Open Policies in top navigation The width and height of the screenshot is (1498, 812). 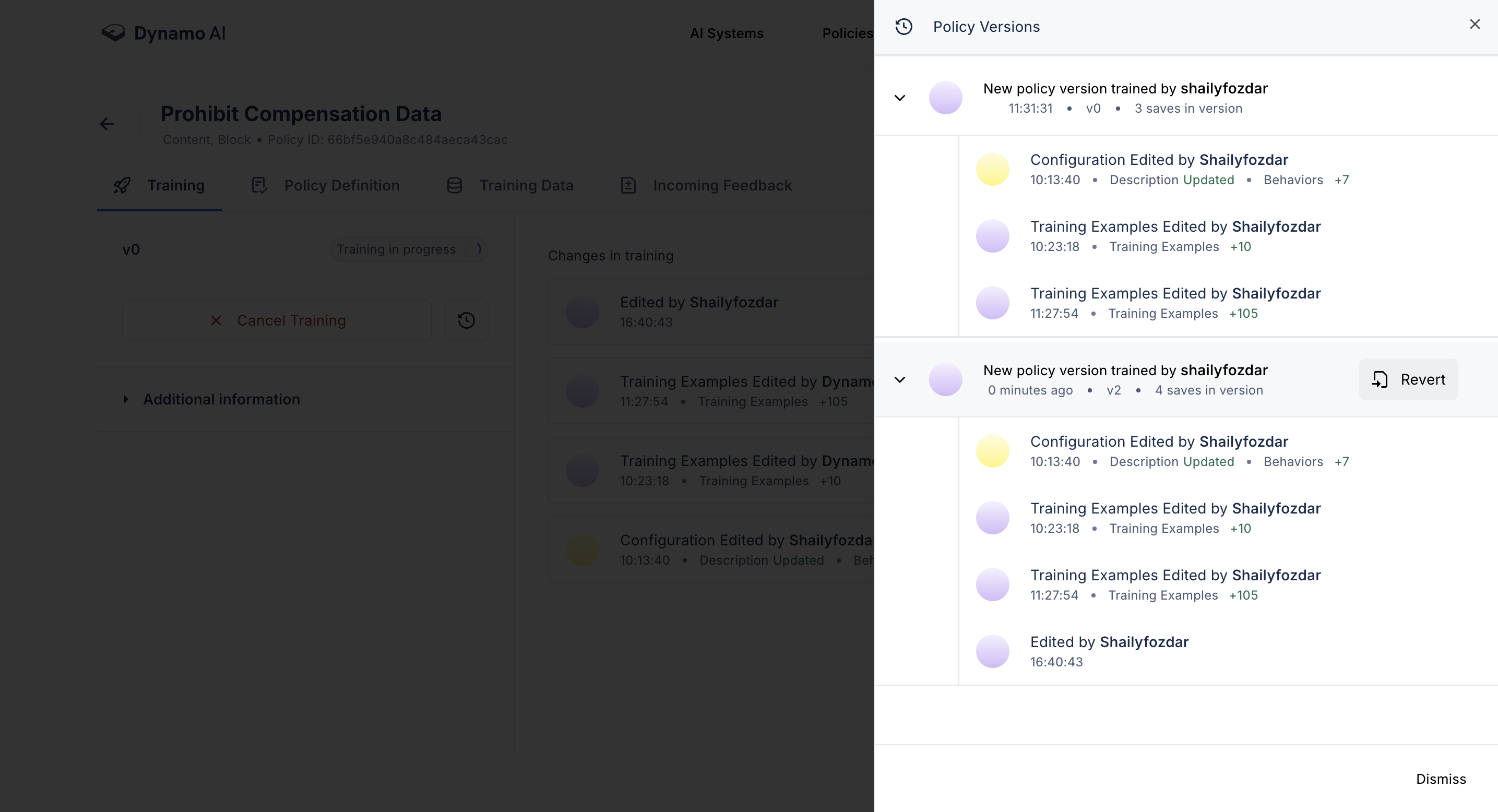point(847,34)
